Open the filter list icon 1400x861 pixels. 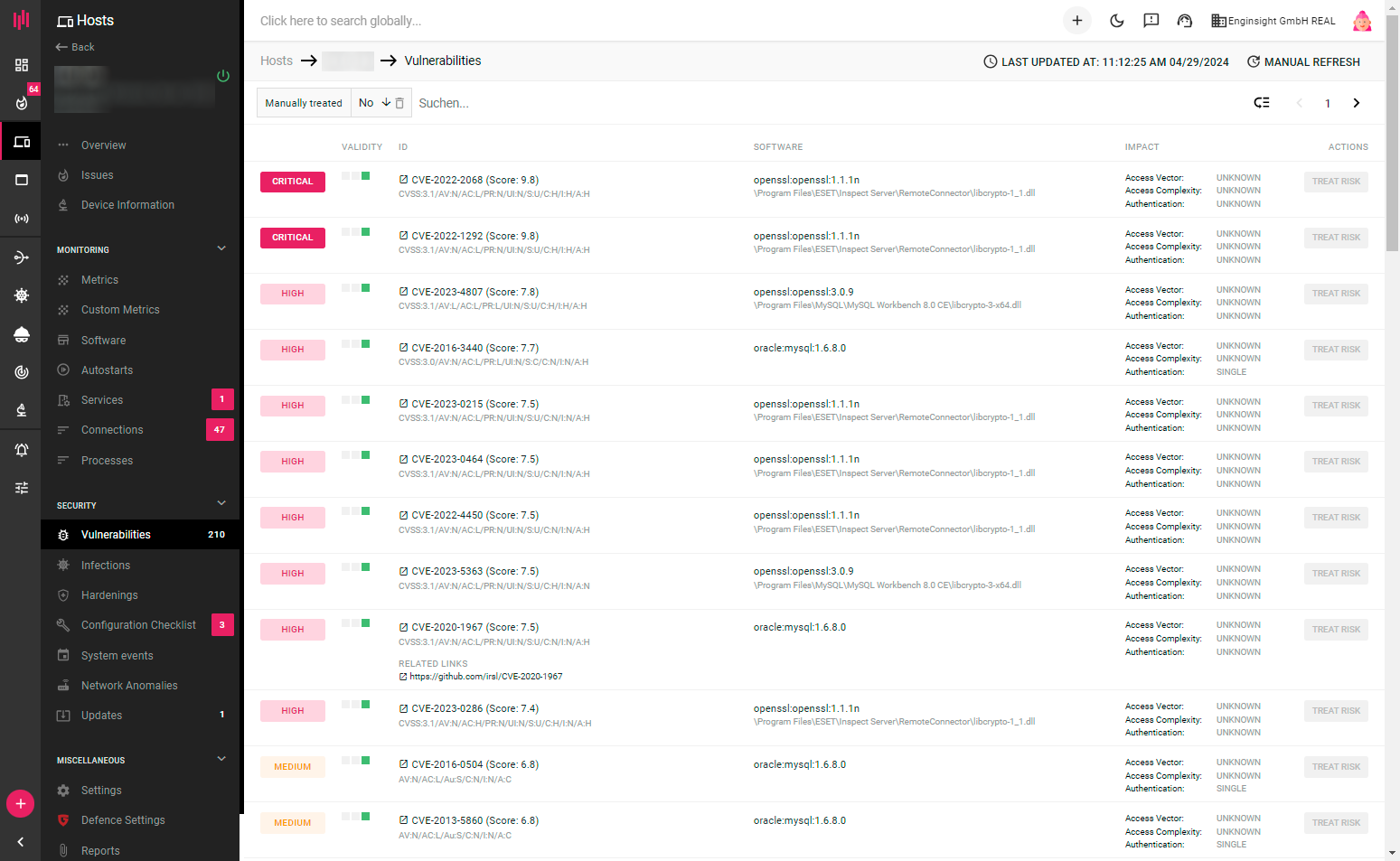click(x=1262, y=103)
